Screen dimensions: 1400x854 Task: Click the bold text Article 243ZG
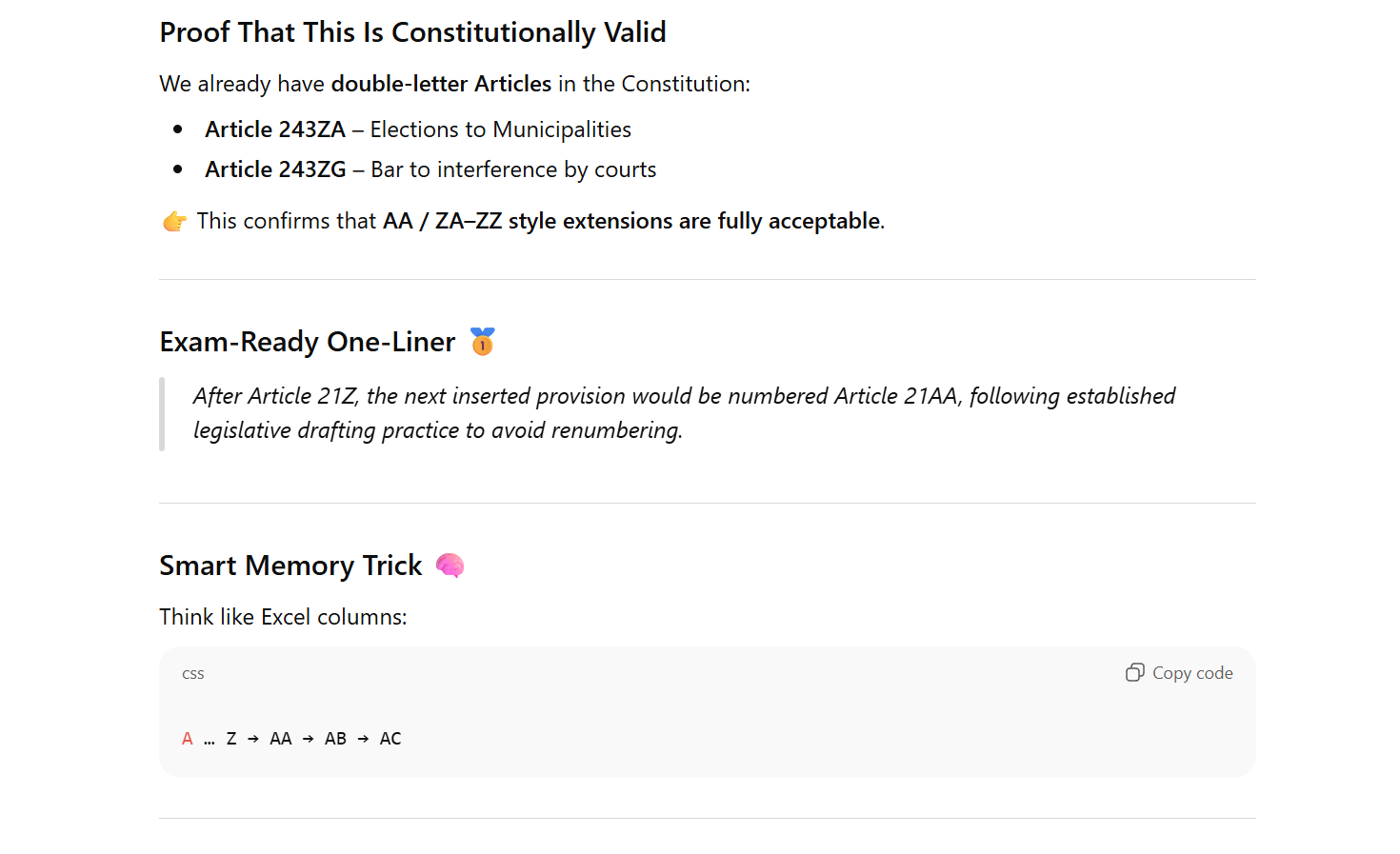(275, 169)
